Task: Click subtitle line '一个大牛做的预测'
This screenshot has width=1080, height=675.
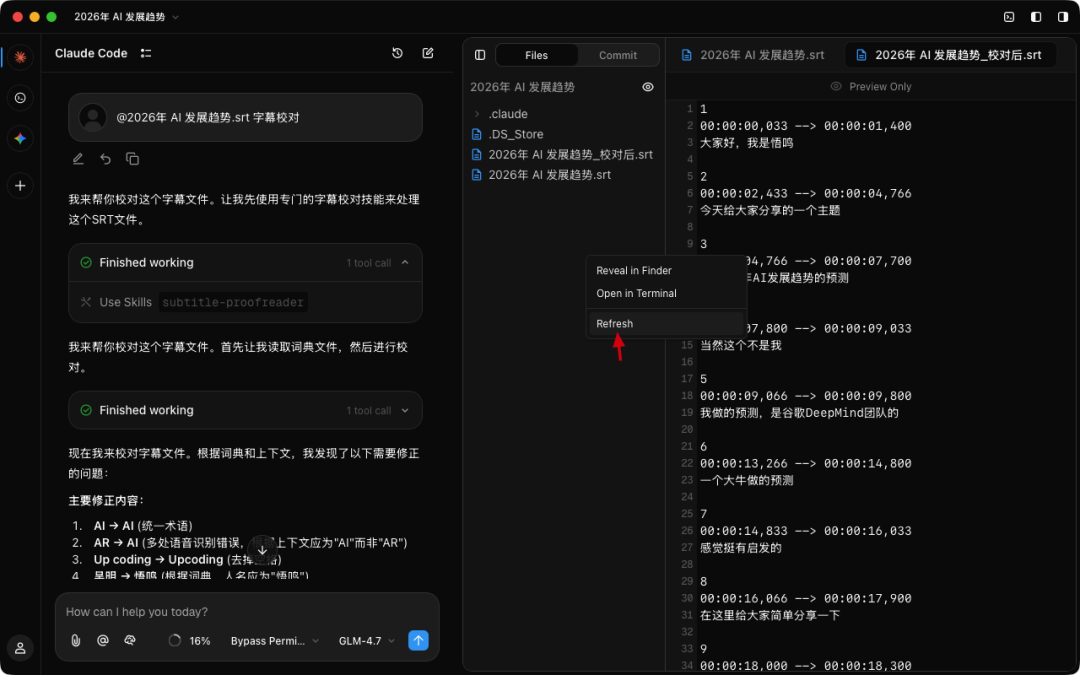Action: click(x=747, y=481)
